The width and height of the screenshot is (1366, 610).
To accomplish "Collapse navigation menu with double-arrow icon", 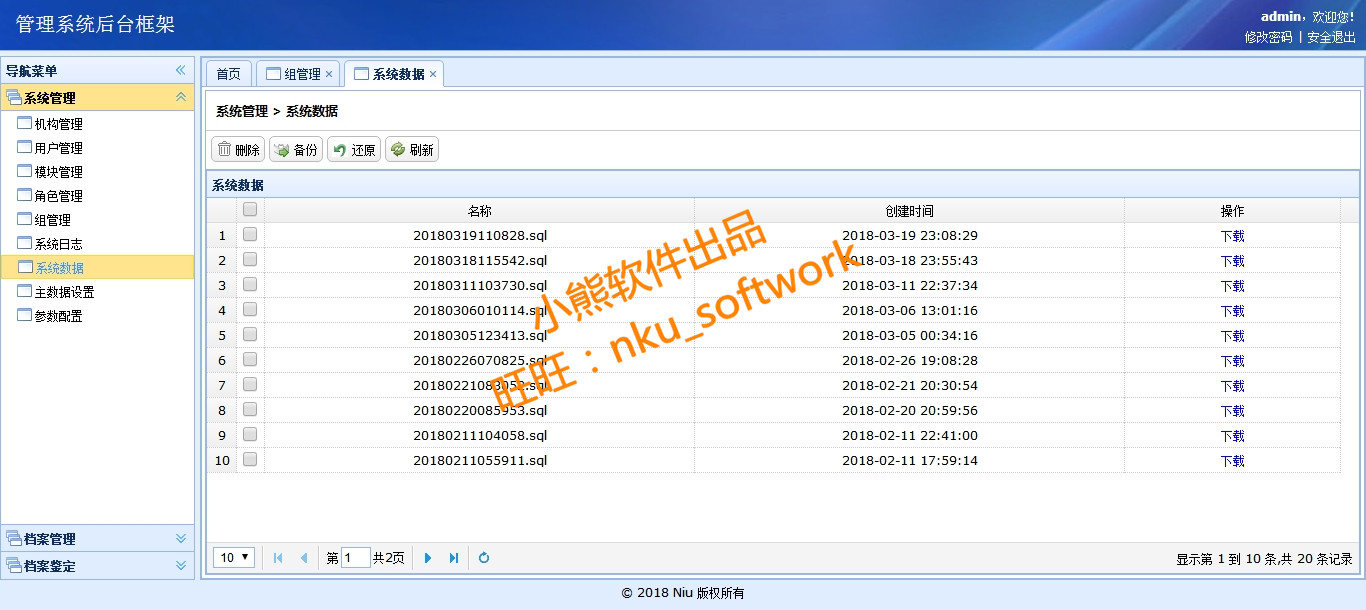I will 181,70.
